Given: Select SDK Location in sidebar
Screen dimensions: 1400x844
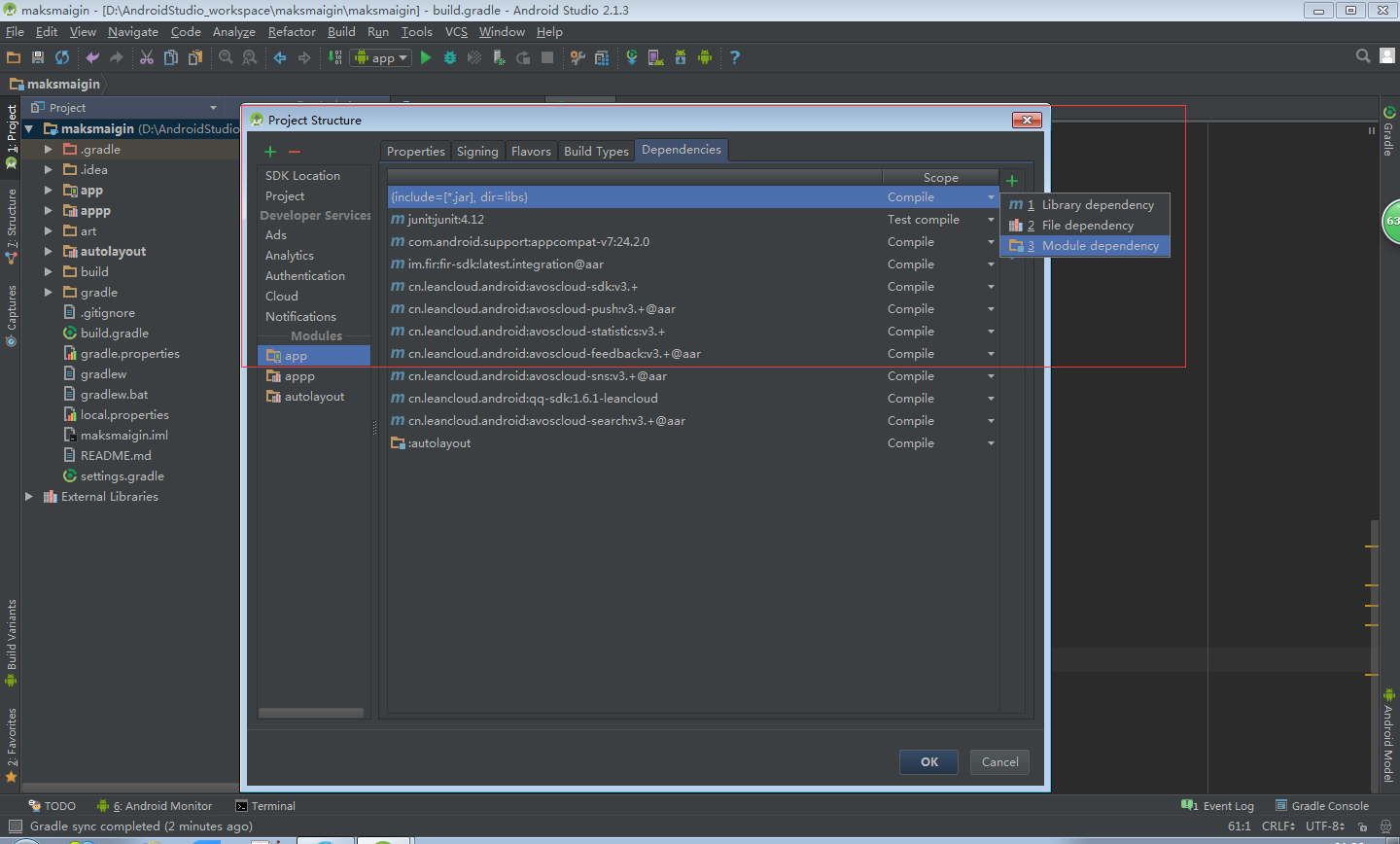Looking at the screenshot, I should pyautogui.click(x=302, y=176).
